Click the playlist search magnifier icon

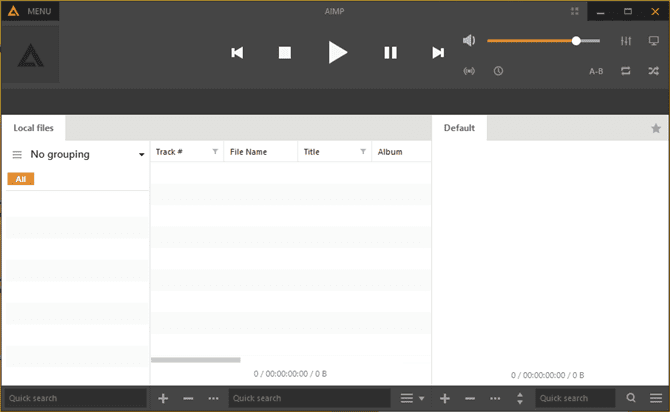click(631, 398)
